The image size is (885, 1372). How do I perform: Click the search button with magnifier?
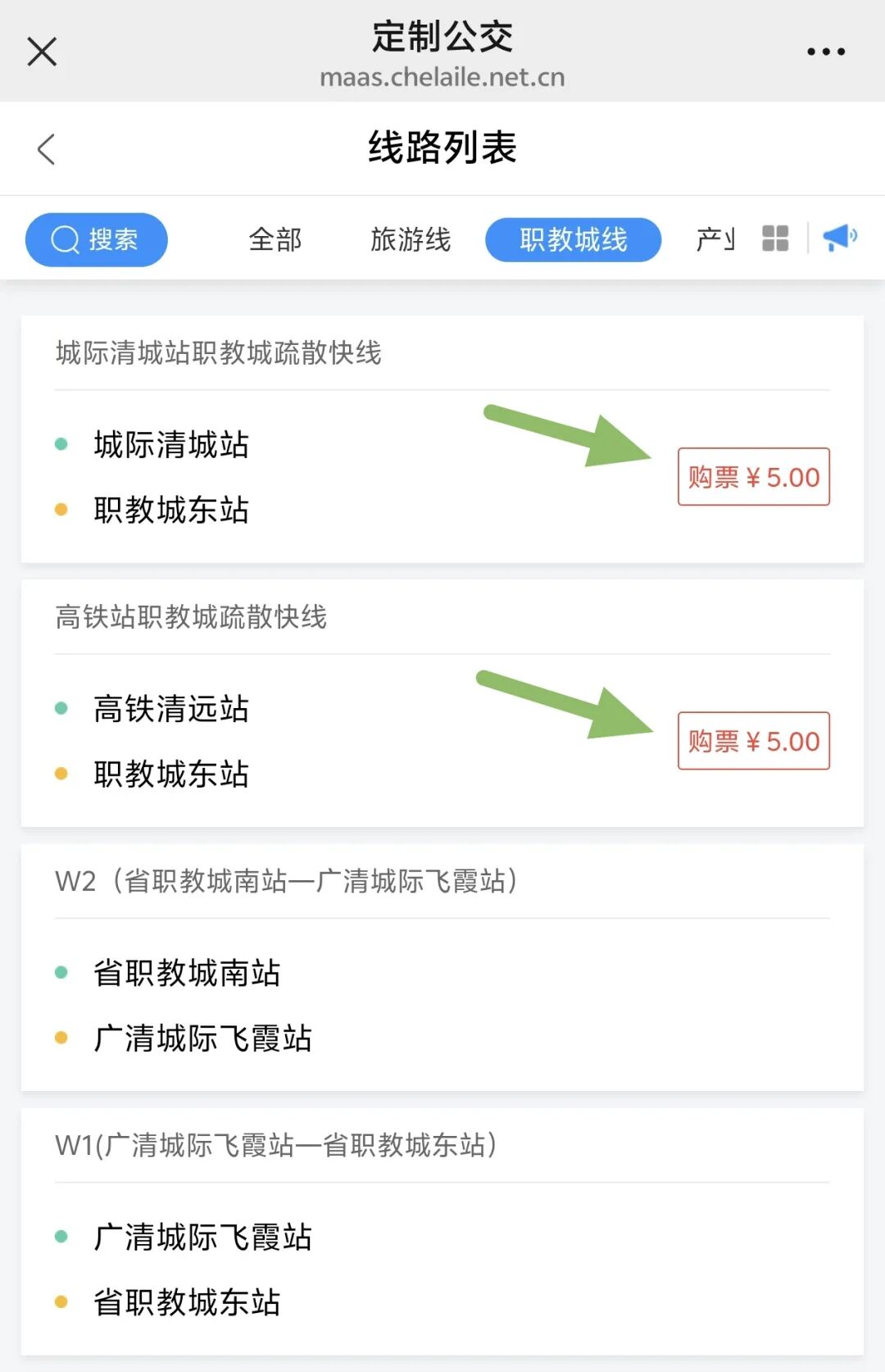(97, 239)
